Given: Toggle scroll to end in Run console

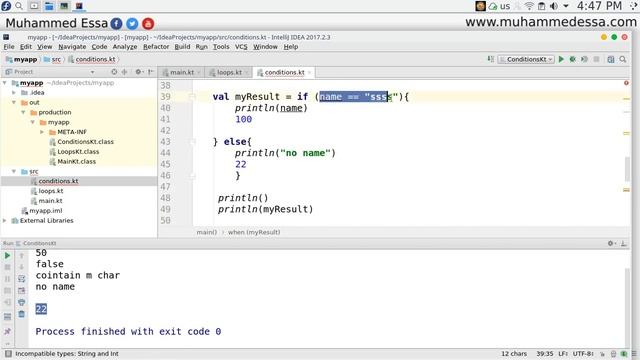Looking at the screenshot, I should 22,291.
